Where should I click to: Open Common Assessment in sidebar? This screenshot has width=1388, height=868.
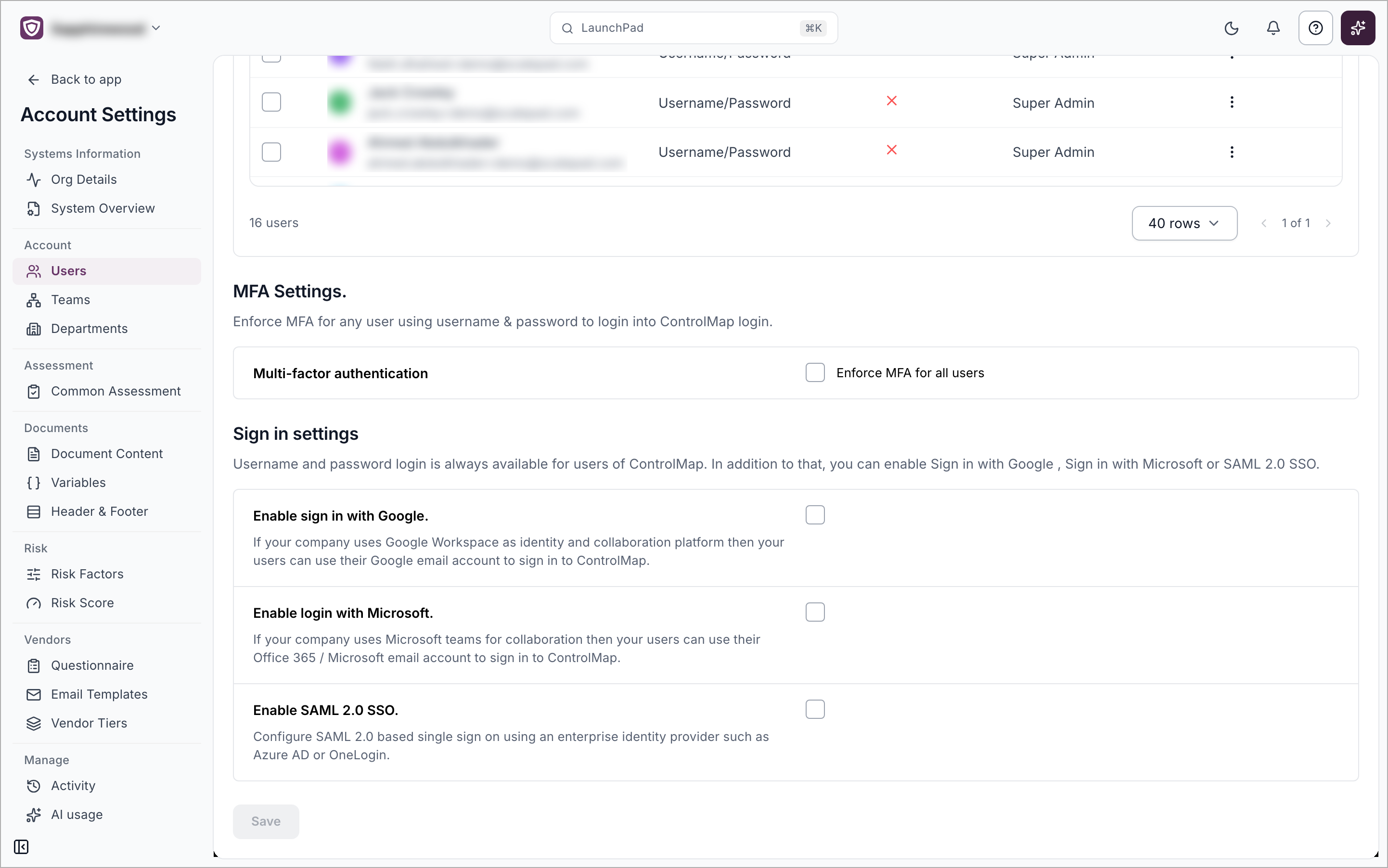[x=107, y=392]
